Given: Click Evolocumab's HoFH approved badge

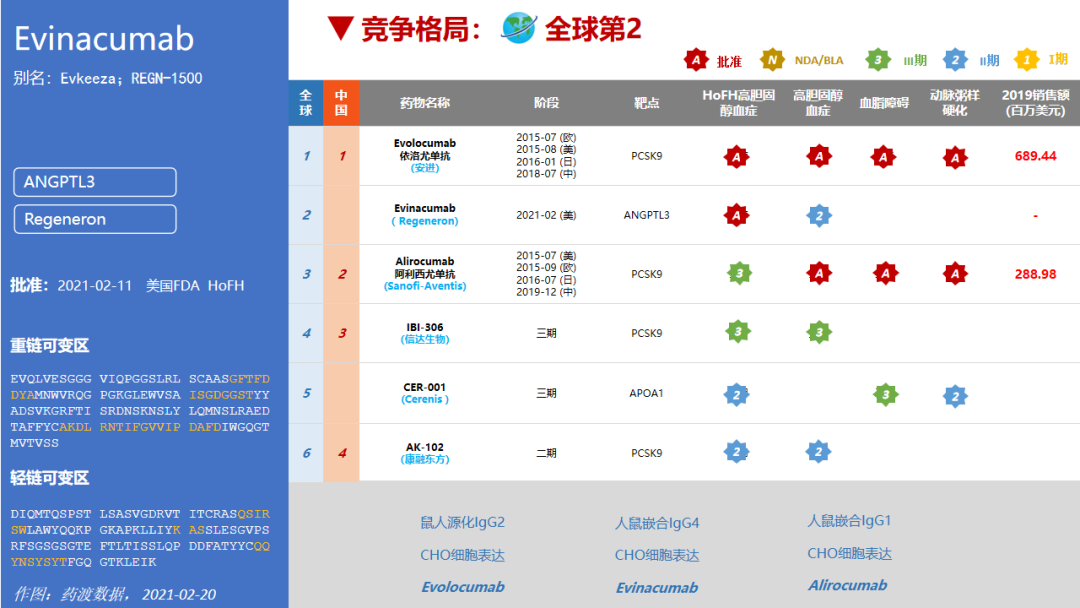Looking at the screenshot, I should (x=736, y=157).
